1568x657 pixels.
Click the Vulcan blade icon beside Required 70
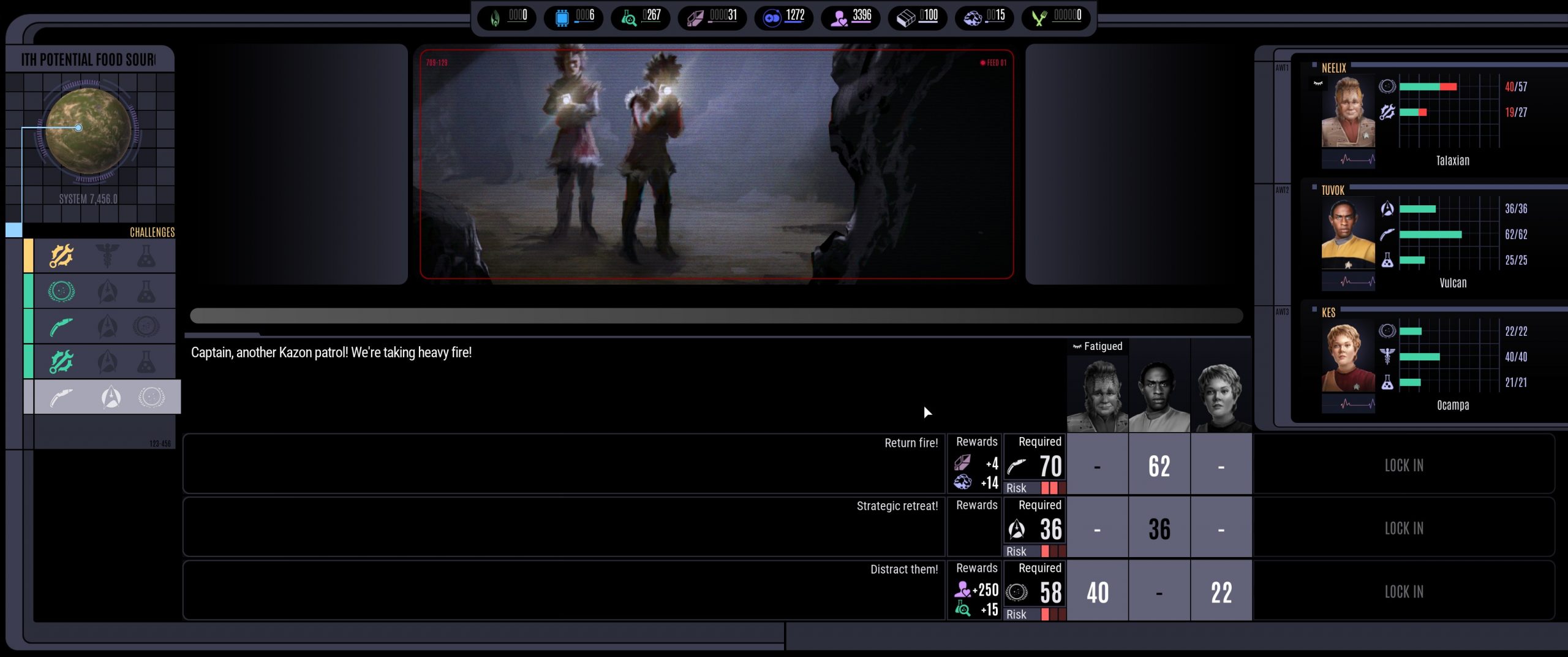coord(1017,466)
